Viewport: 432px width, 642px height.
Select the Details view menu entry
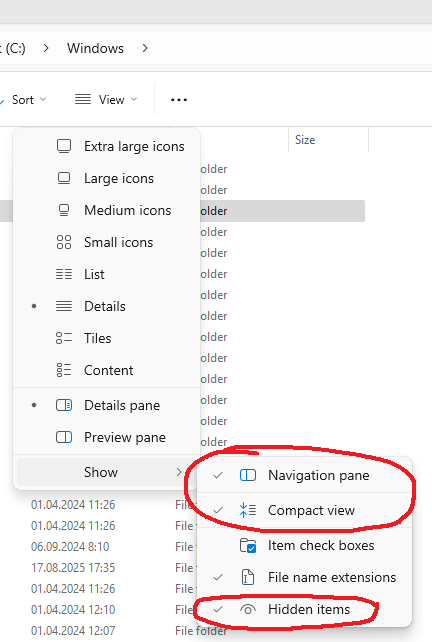click(106, 306)
